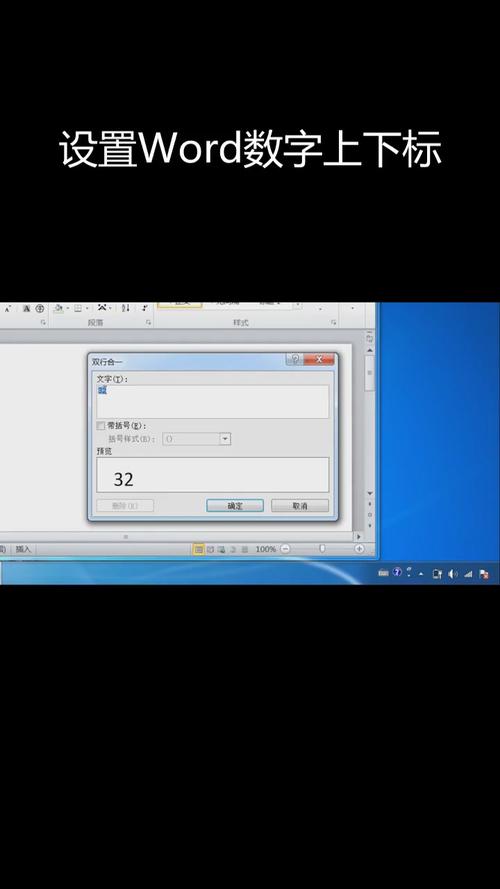Click the keyboard icon in system tray
This screenshot has height=889, width=500.
(383, 573)
